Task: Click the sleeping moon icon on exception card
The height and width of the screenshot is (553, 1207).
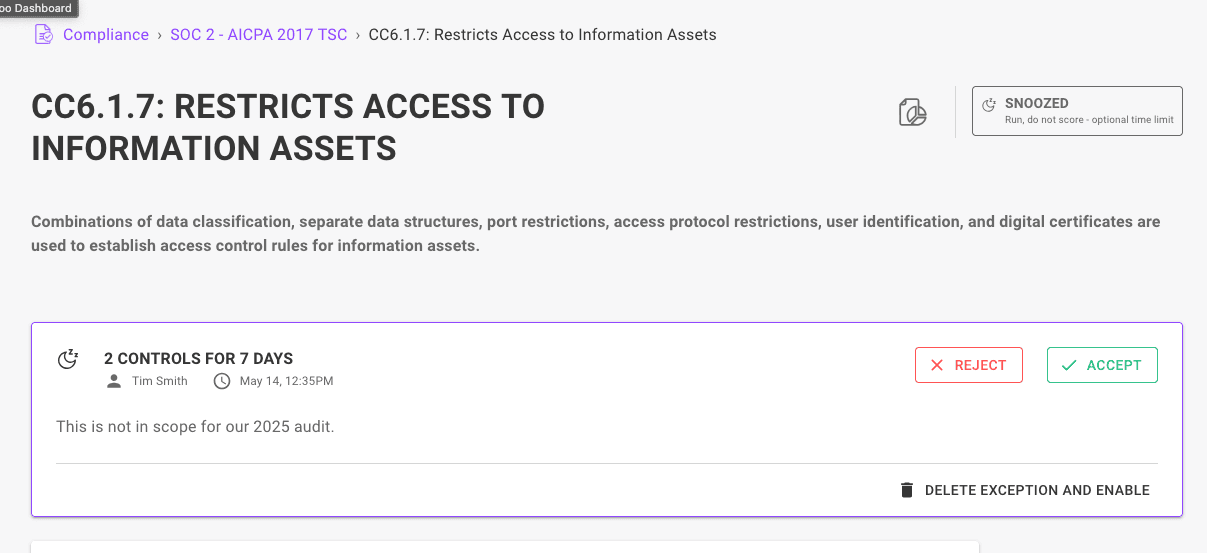Action: point(68,359)
